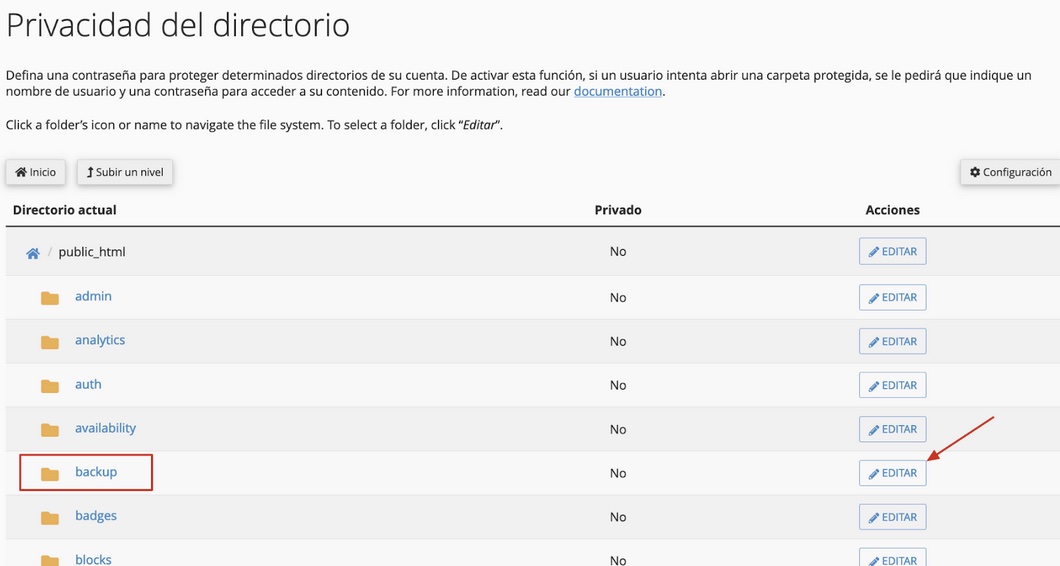Edit privacy for the badges folder
The height and width of the screenshot is (566, 1060).
(x=892, y=517)
